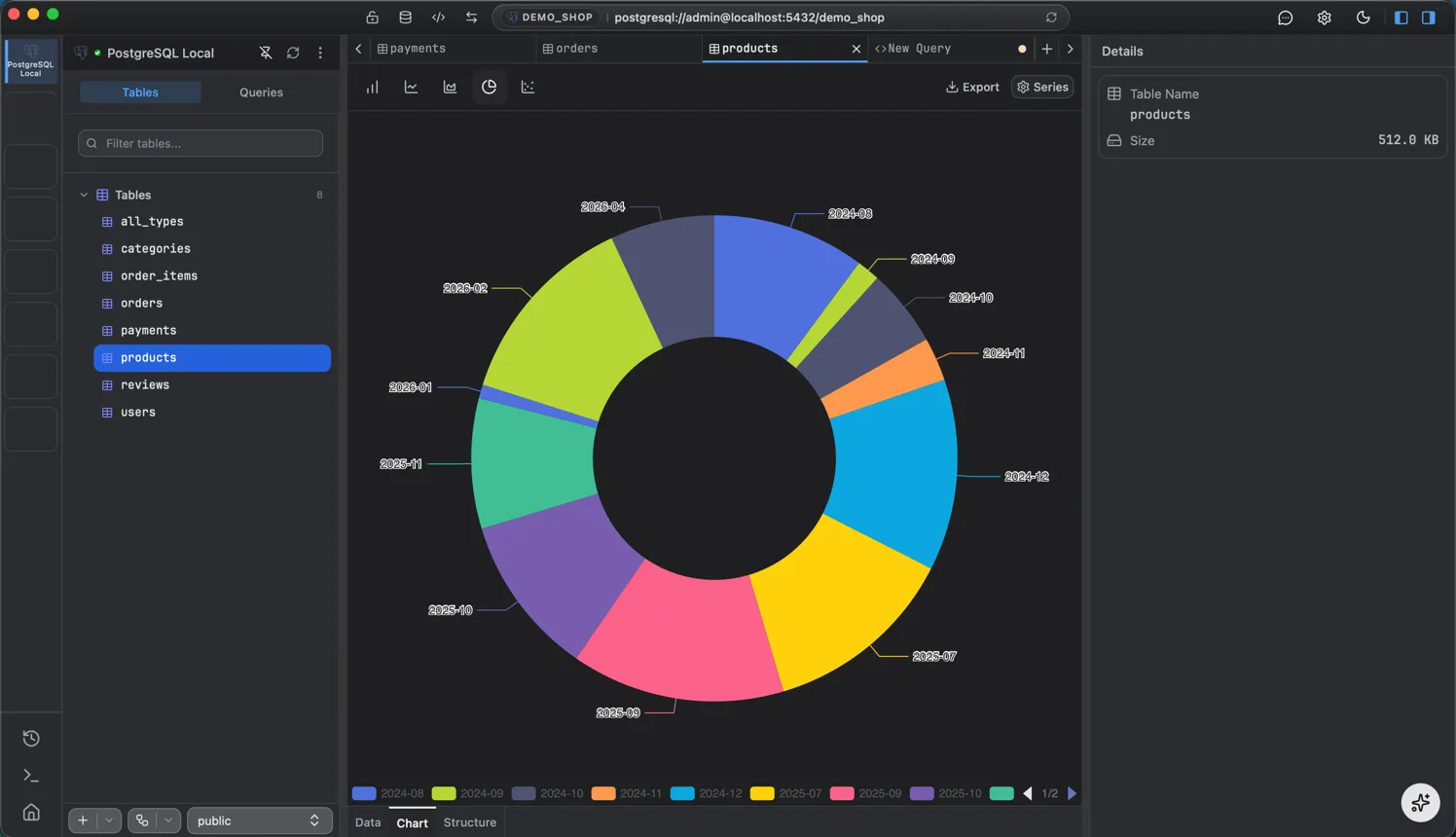
Task: Open the users table
Action: pos(212,413)
